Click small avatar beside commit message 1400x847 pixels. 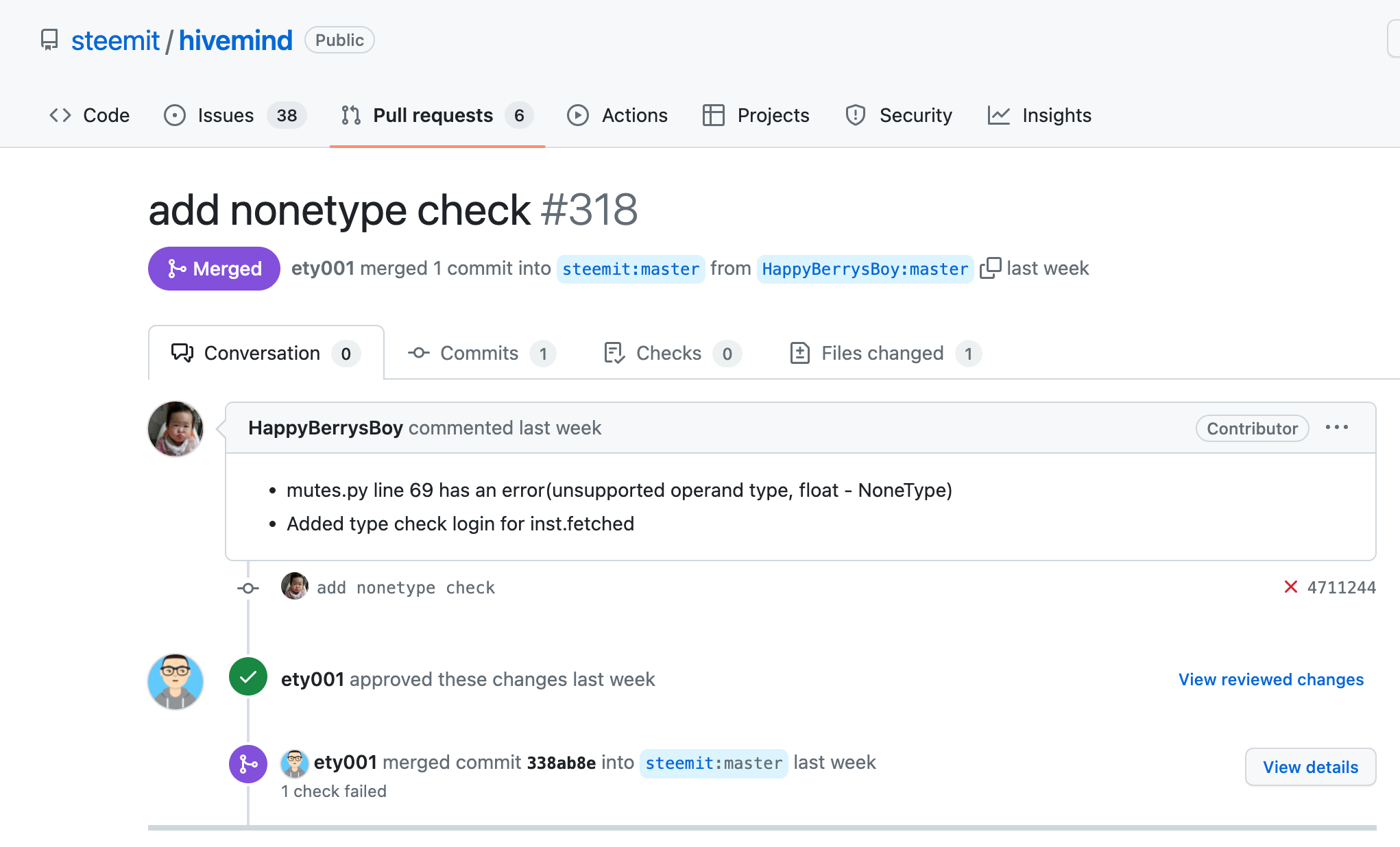point(295,587)
